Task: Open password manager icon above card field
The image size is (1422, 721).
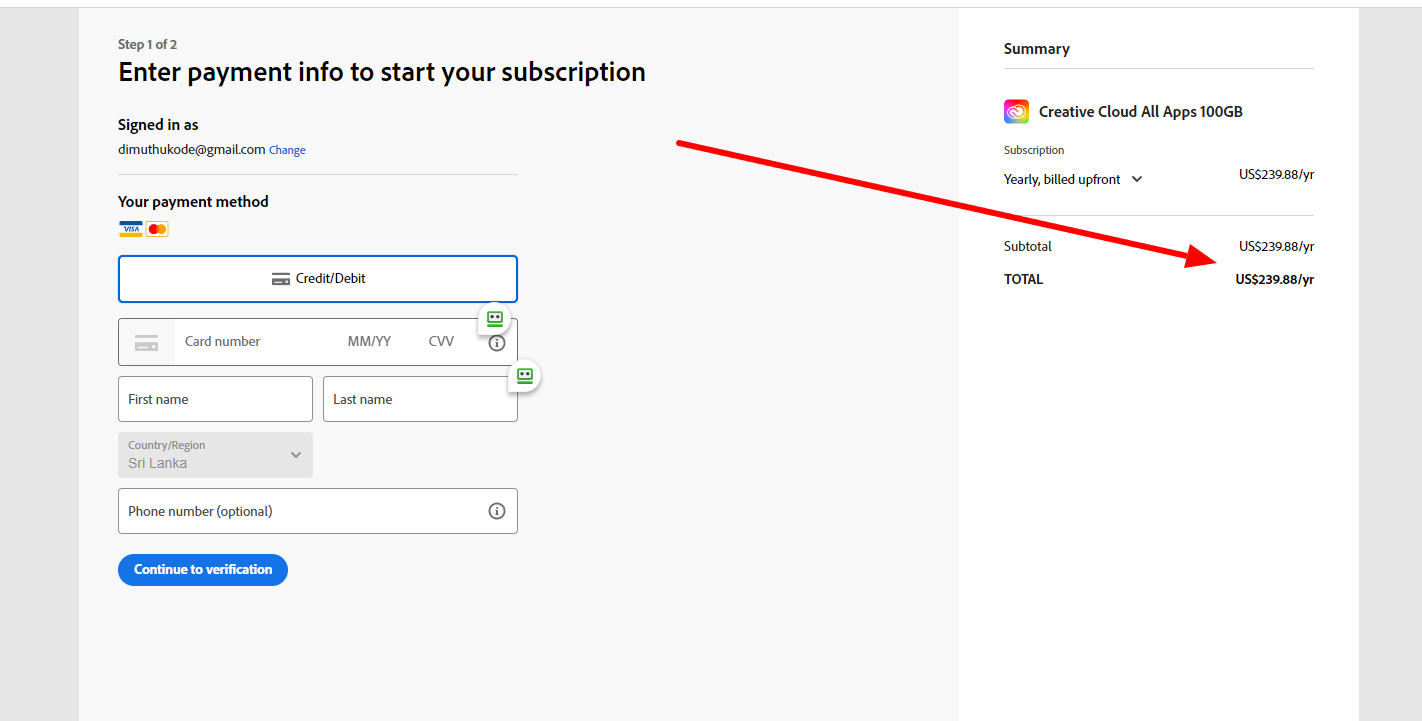Action: [x=494, y=319]
